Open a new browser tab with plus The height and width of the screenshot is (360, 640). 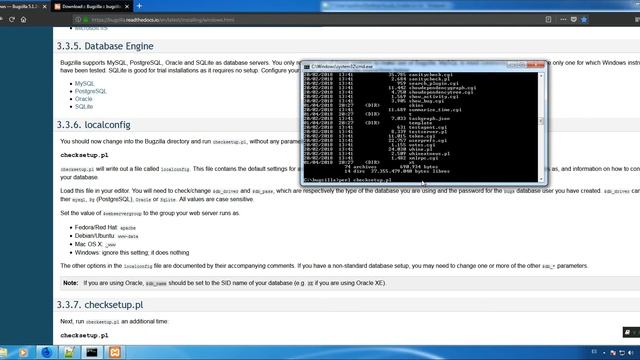coord(139,6)
